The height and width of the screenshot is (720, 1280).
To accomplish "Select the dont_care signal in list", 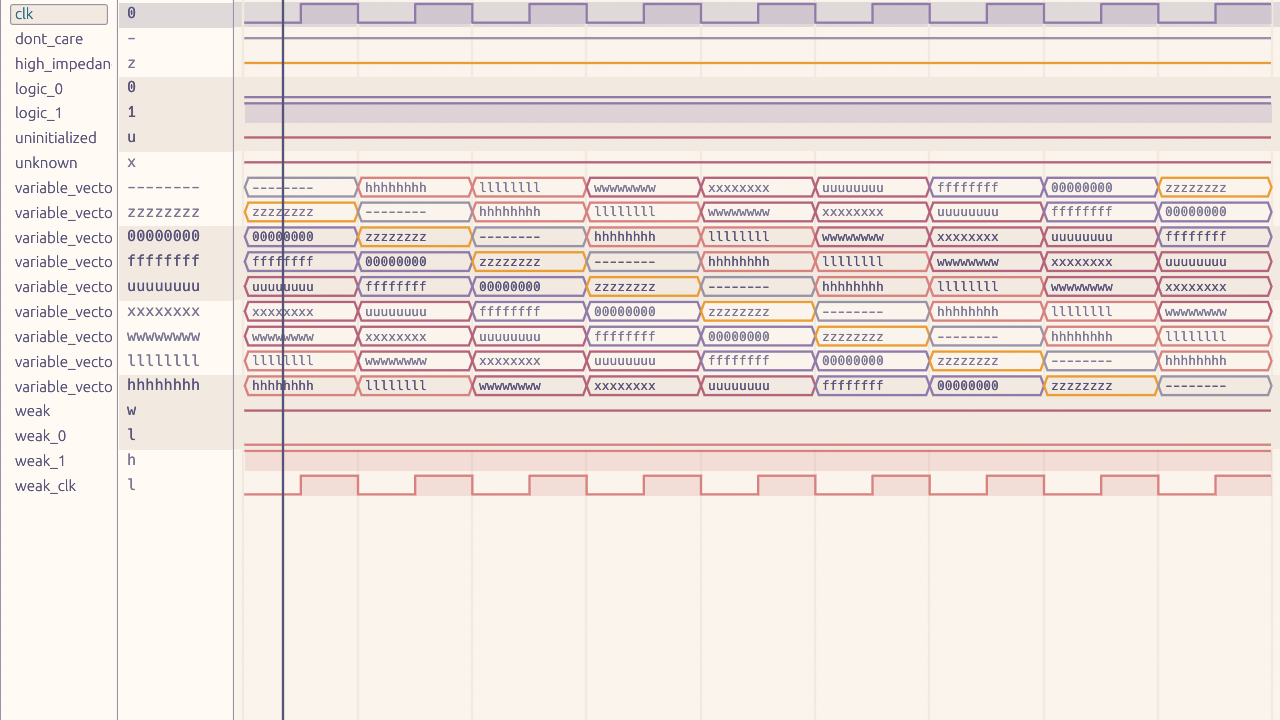I will point(49,39).
